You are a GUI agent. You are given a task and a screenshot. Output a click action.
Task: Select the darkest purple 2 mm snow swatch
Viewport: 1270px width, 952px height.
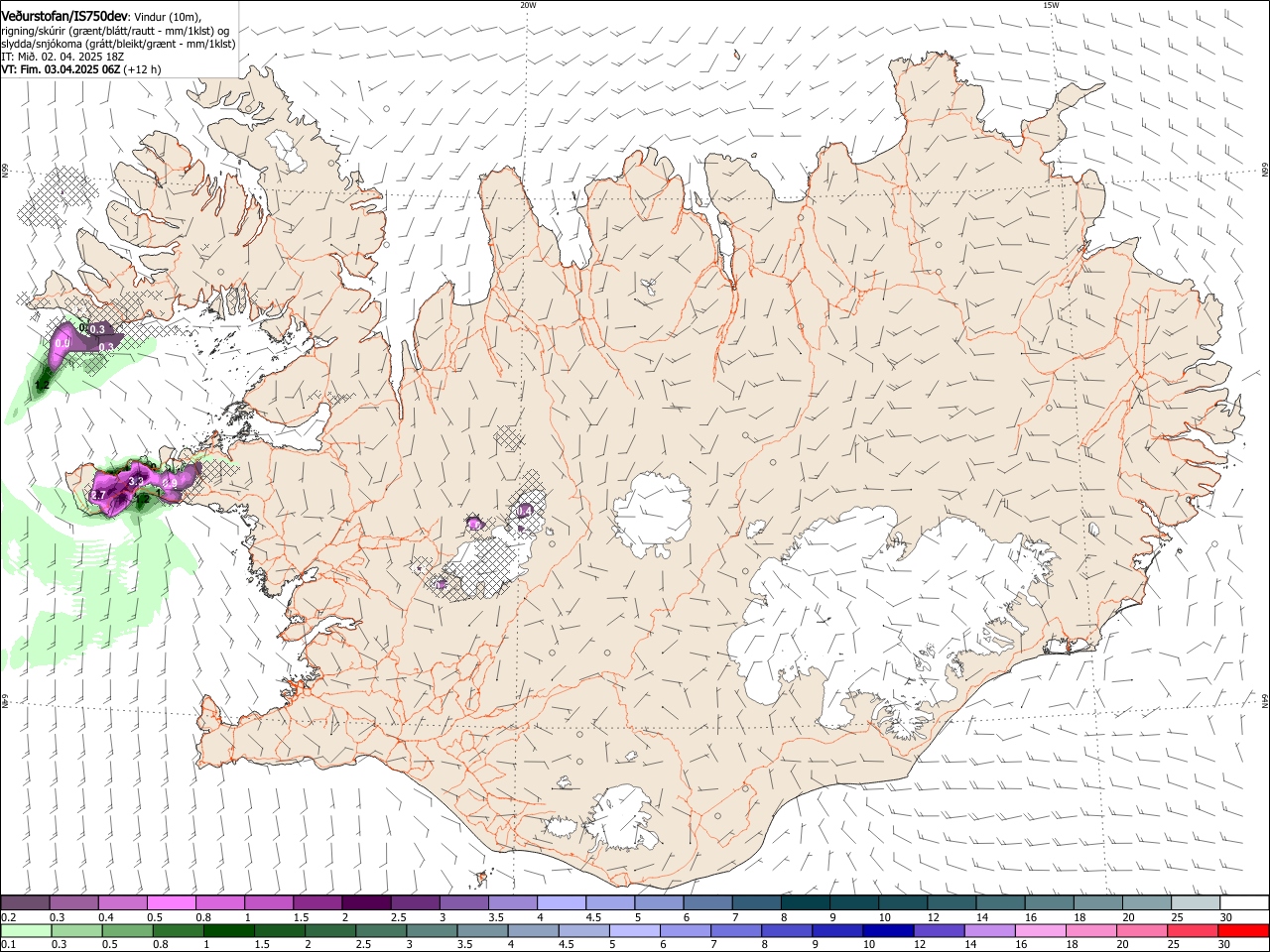tap(365, 903)
